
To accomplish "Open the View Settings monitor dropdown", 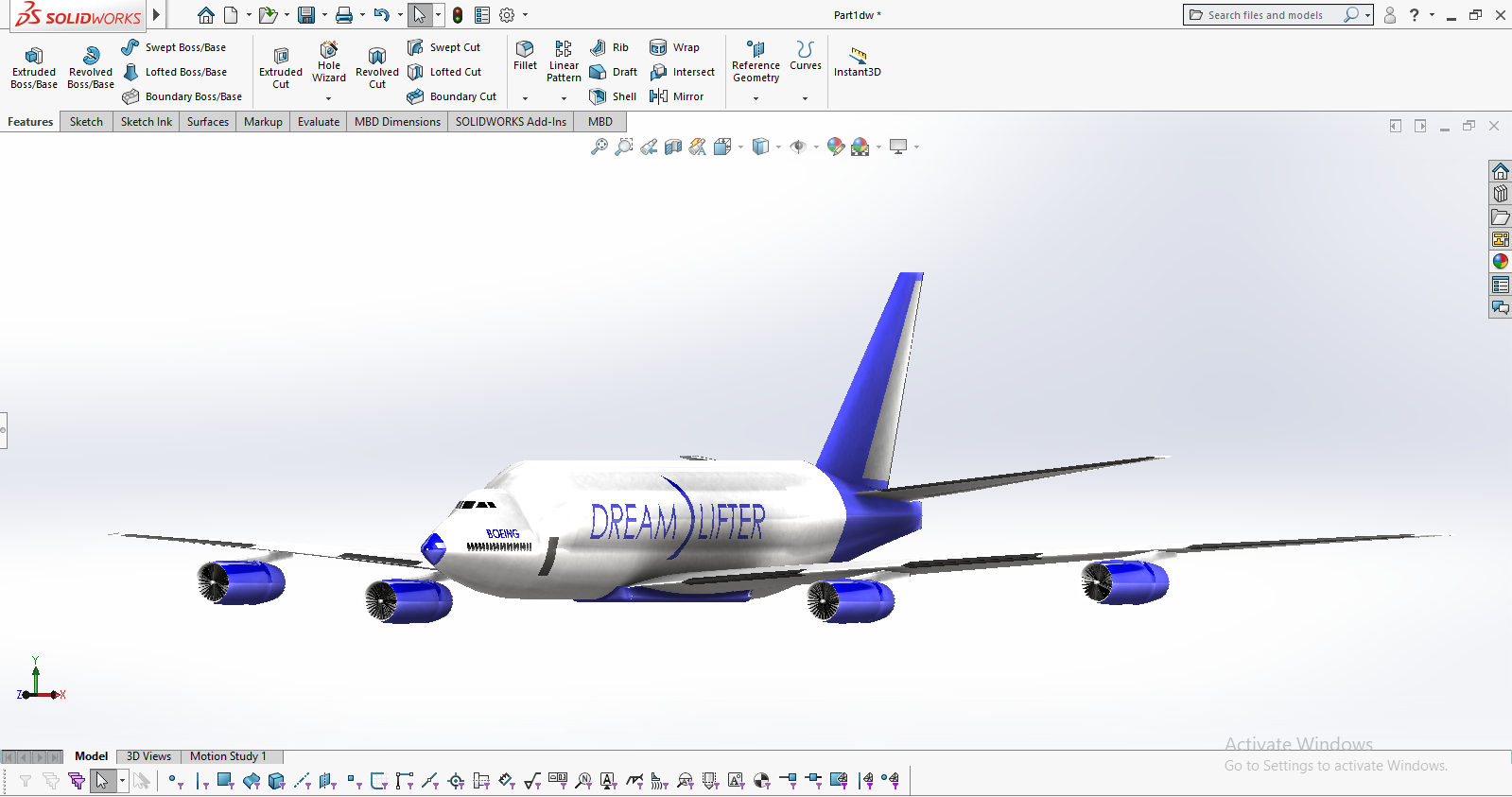I will [916, 147].
